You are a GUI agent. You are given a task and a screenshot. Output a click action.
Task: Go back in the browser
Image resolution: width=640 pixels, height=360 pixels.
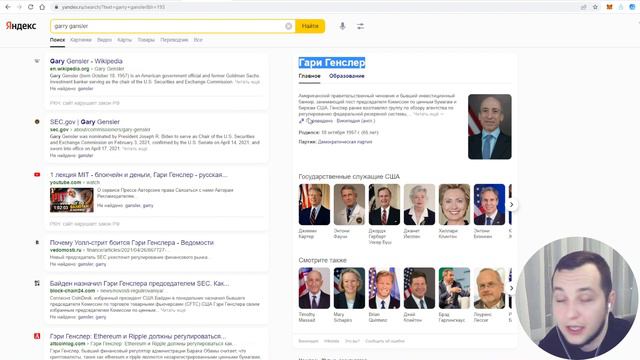click(8, 7)
